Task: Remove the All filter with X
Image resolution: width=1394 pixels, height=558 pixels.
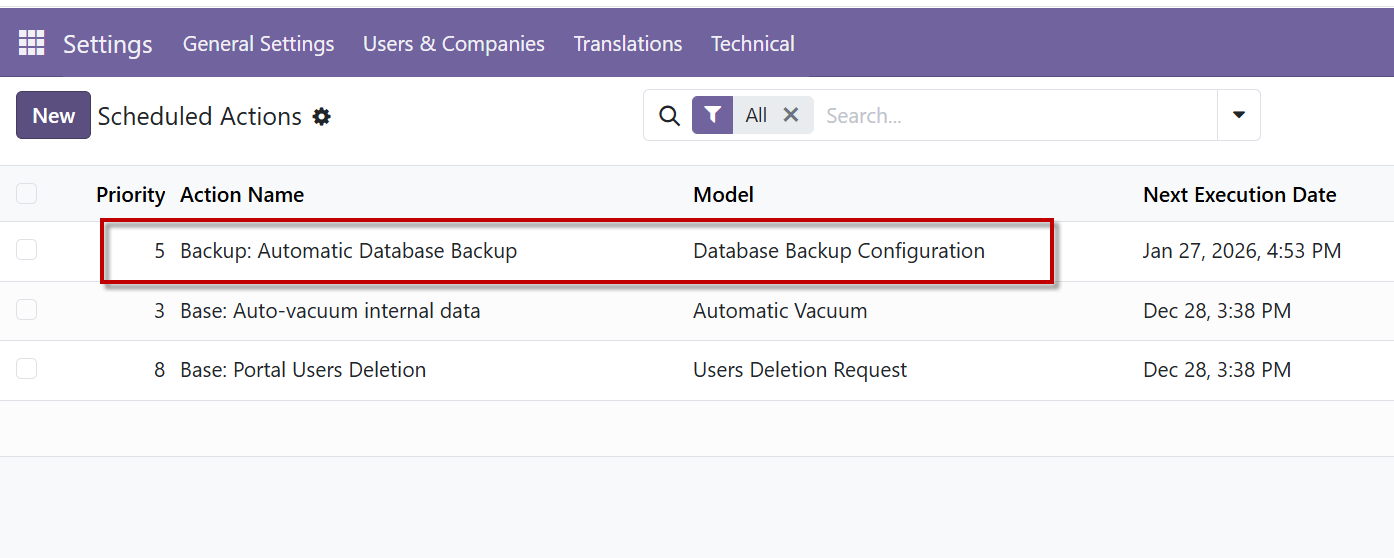Action: pyautogui.click(x=790, y=115)
